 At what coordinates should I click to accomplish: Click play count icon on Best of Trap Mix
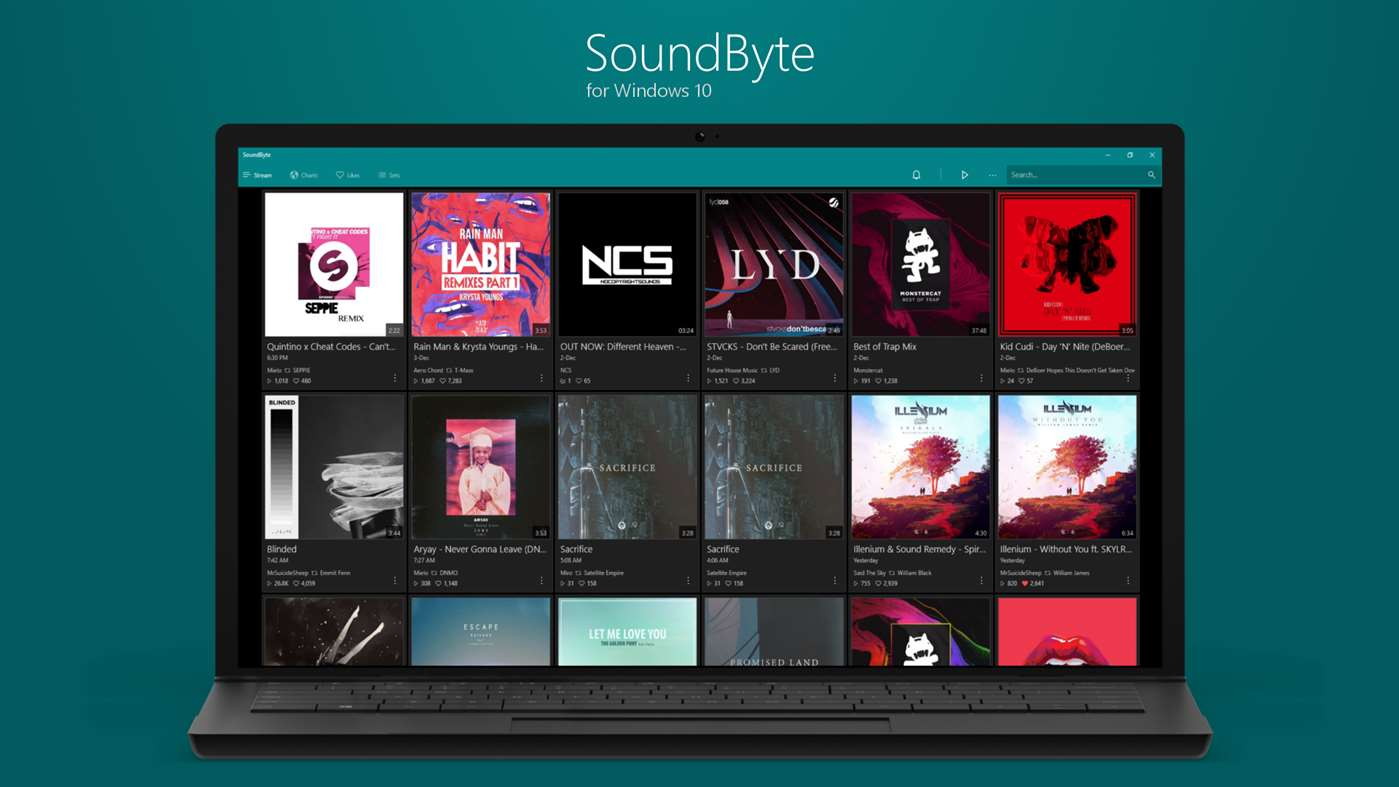856,381
